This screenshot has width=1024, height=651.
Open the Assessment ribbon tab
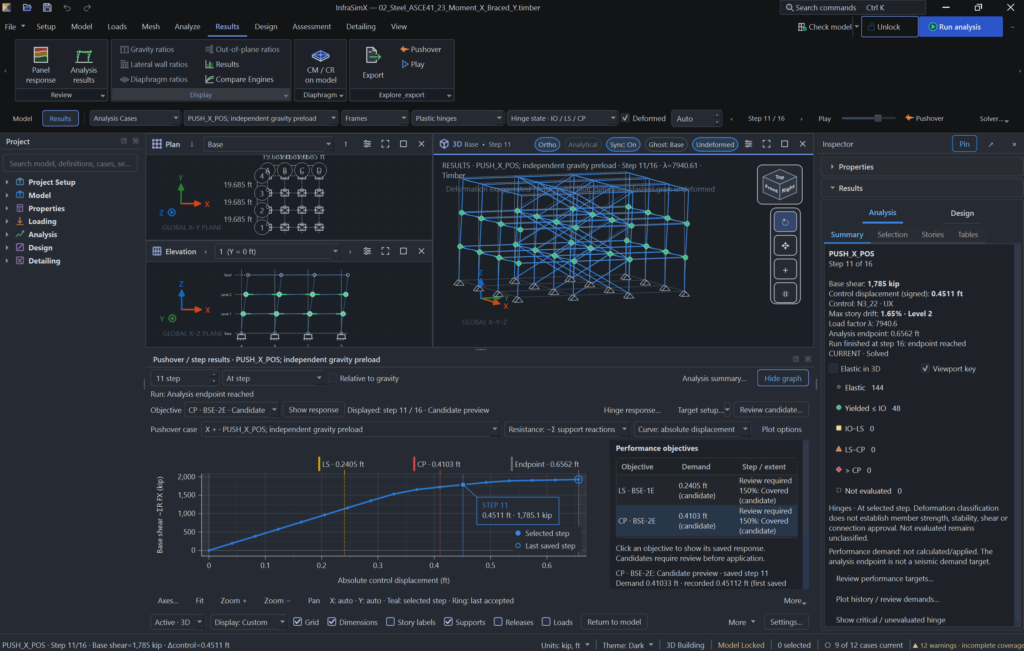pyautogui.click(x=312, y=27)
